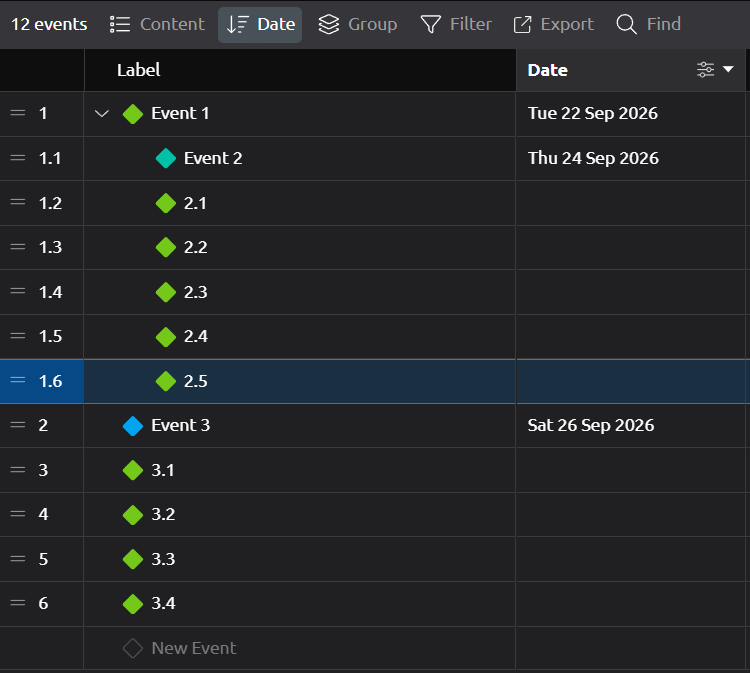Click date Tue 22 Sep 2026
Viewport: 750px width, 673px height.
pyautogui.click(x=593, y=114)
